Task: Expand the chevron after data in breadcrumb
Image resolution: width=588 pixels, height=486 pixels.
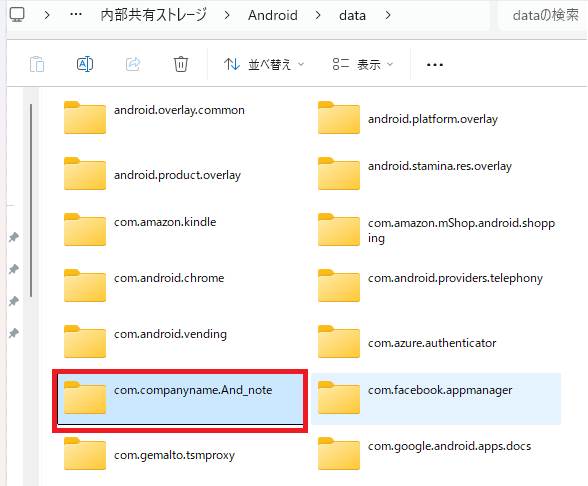Action: (x=388, y=15)
